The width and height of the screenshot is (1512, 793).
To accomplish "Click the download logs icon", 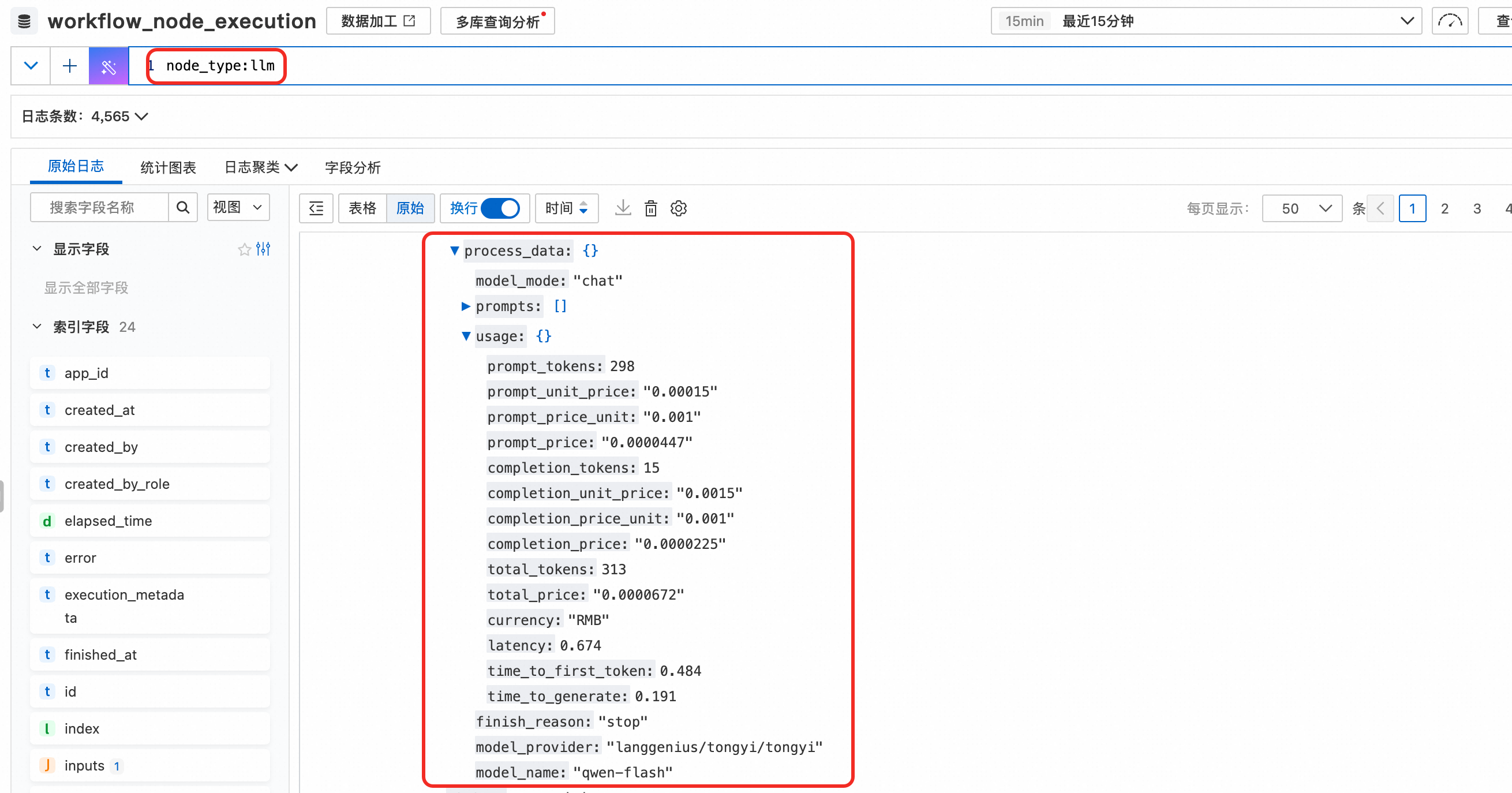I will pos(623,208).
